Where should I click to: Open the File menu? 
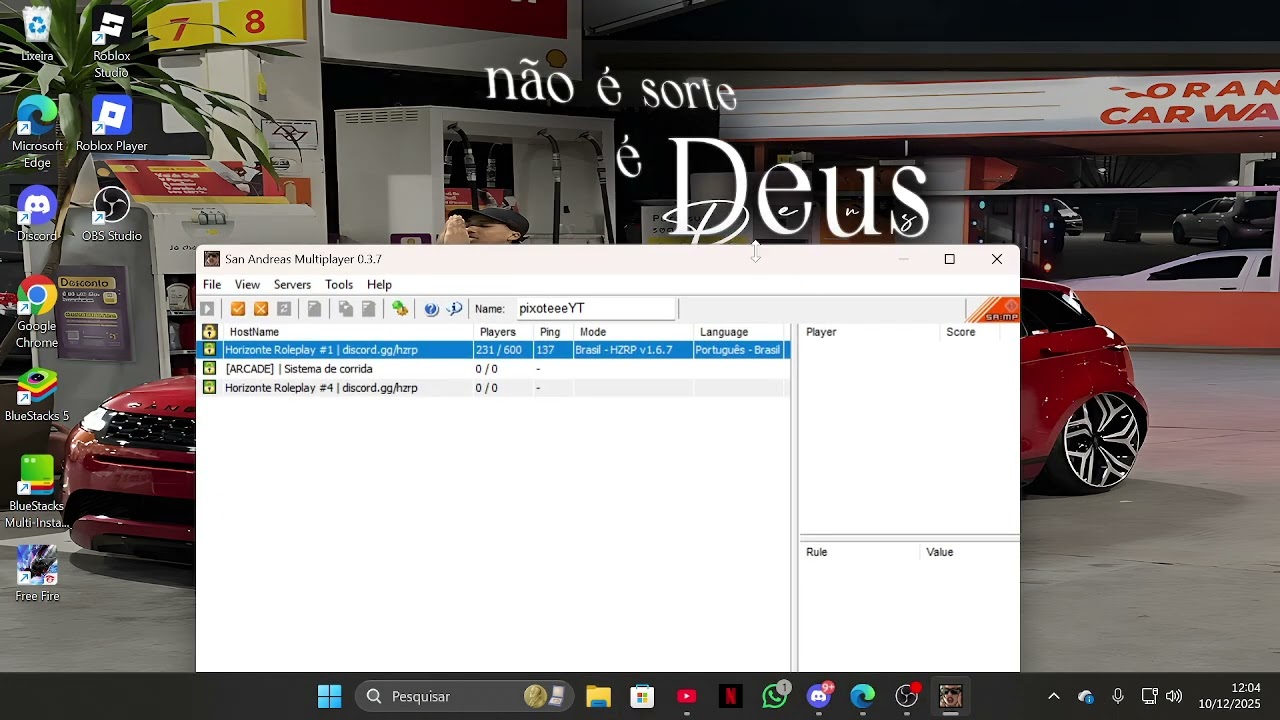pyautogui.click(x=212, y=285)
